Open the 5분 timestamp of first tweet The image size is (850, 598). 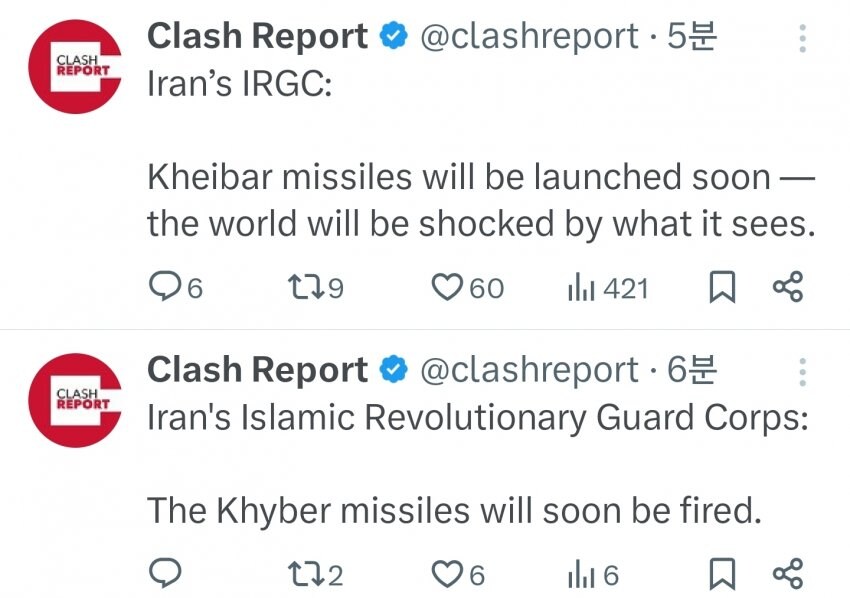[692, 37]
